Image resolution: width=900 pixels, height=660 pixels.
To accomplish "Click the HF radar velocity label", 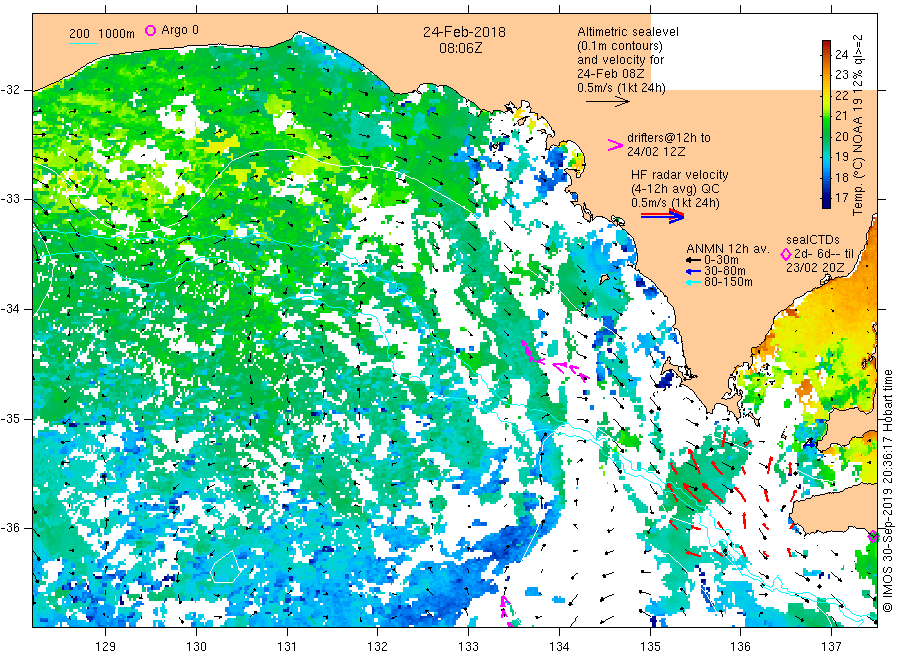I will pos(680,175).
